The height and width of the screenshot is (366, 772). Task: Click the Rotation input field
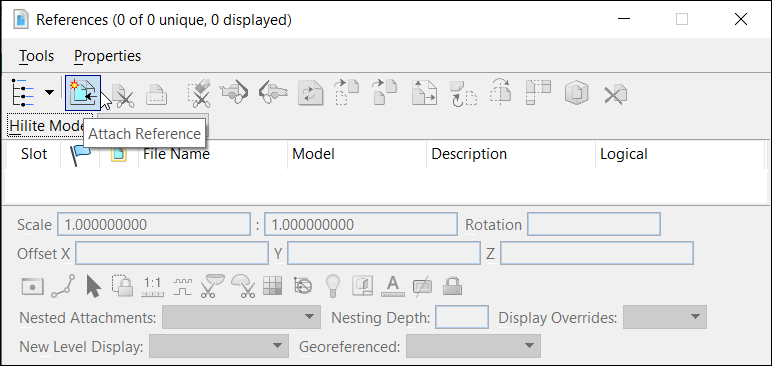pyautogui.click(x=594, y=225)
